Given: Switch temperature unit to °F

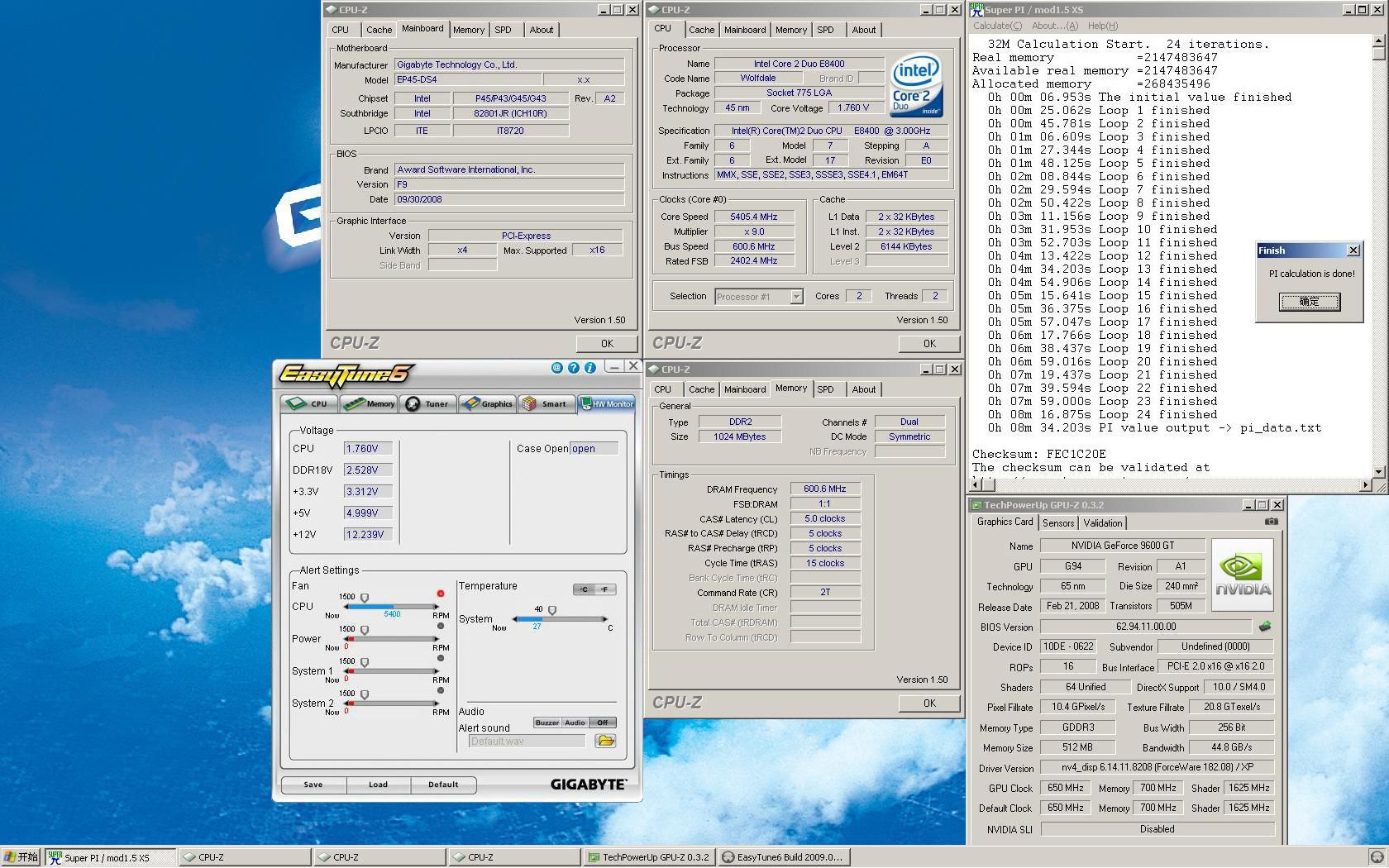Looking at the screenshot, I should tap(605, 589).
